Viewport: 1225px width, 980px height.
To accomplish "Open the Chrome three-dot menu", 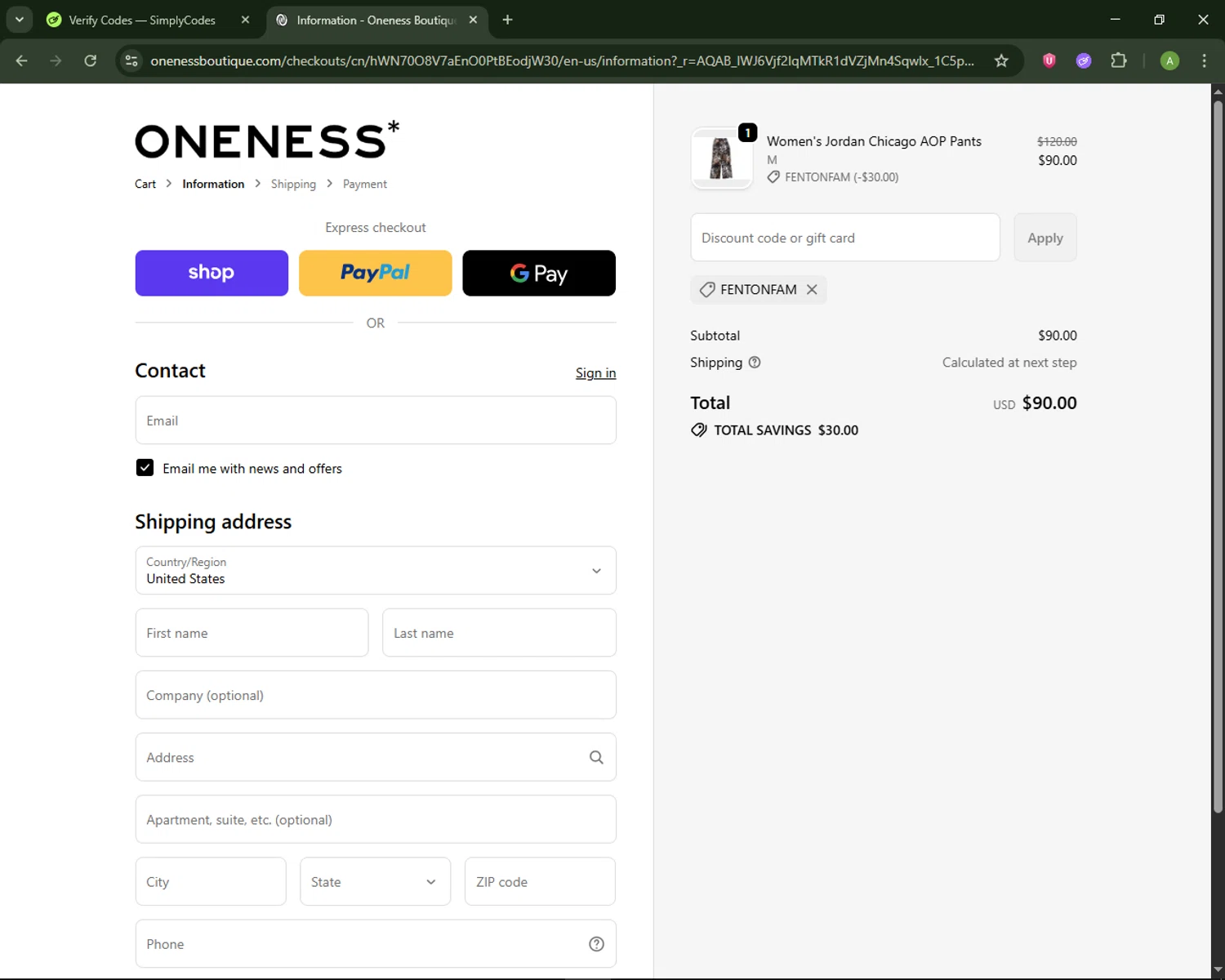I will (1204, 60).
